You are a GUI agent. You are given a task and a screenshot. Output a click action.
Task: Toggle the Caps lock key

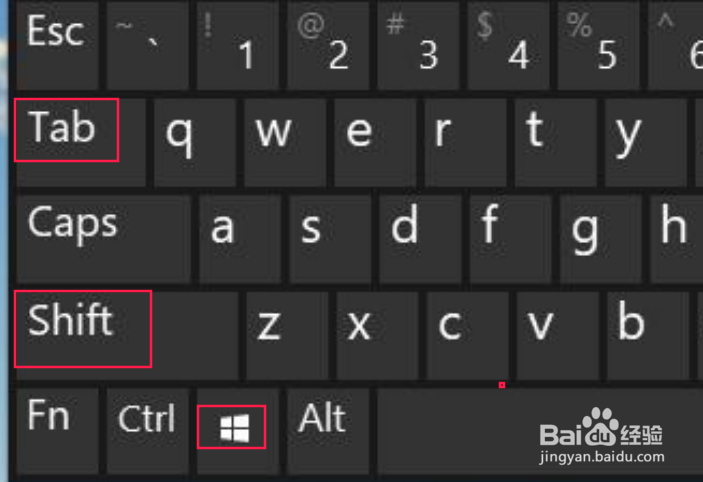pos(103,239)
